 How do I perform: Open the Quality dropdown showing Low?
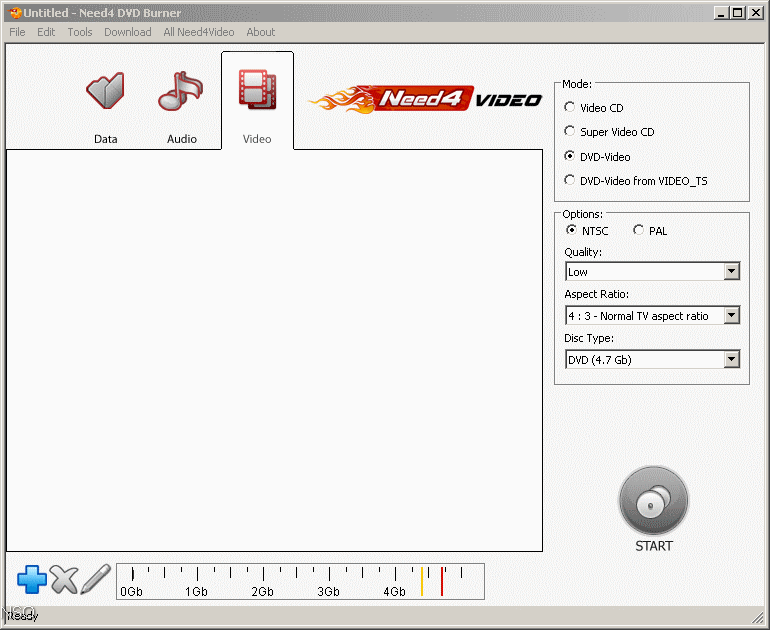pos(653,272)
